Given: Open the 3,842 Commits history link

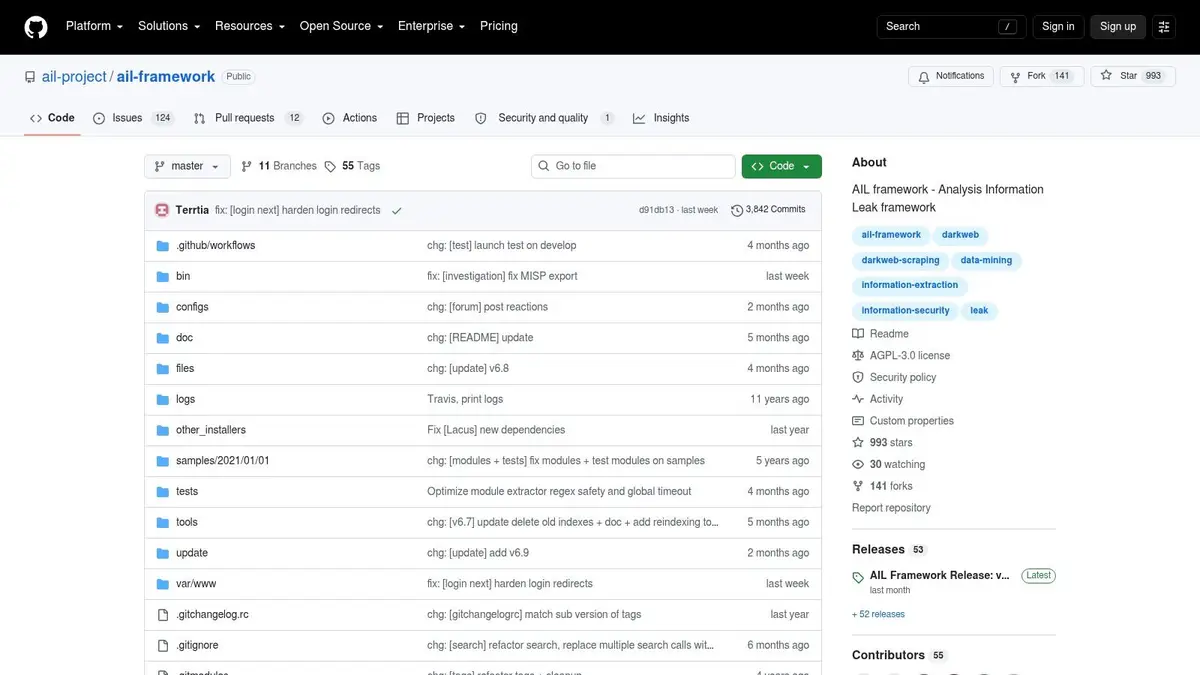Looking at the screenshot, I should (x=768, y=210).
